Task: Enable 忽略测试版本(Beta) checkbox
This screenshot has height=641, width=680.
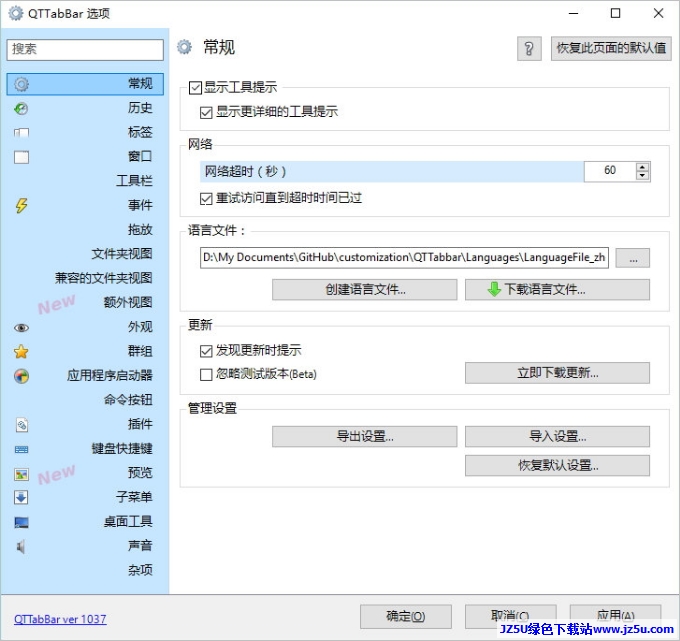Action: click(206, 374)
